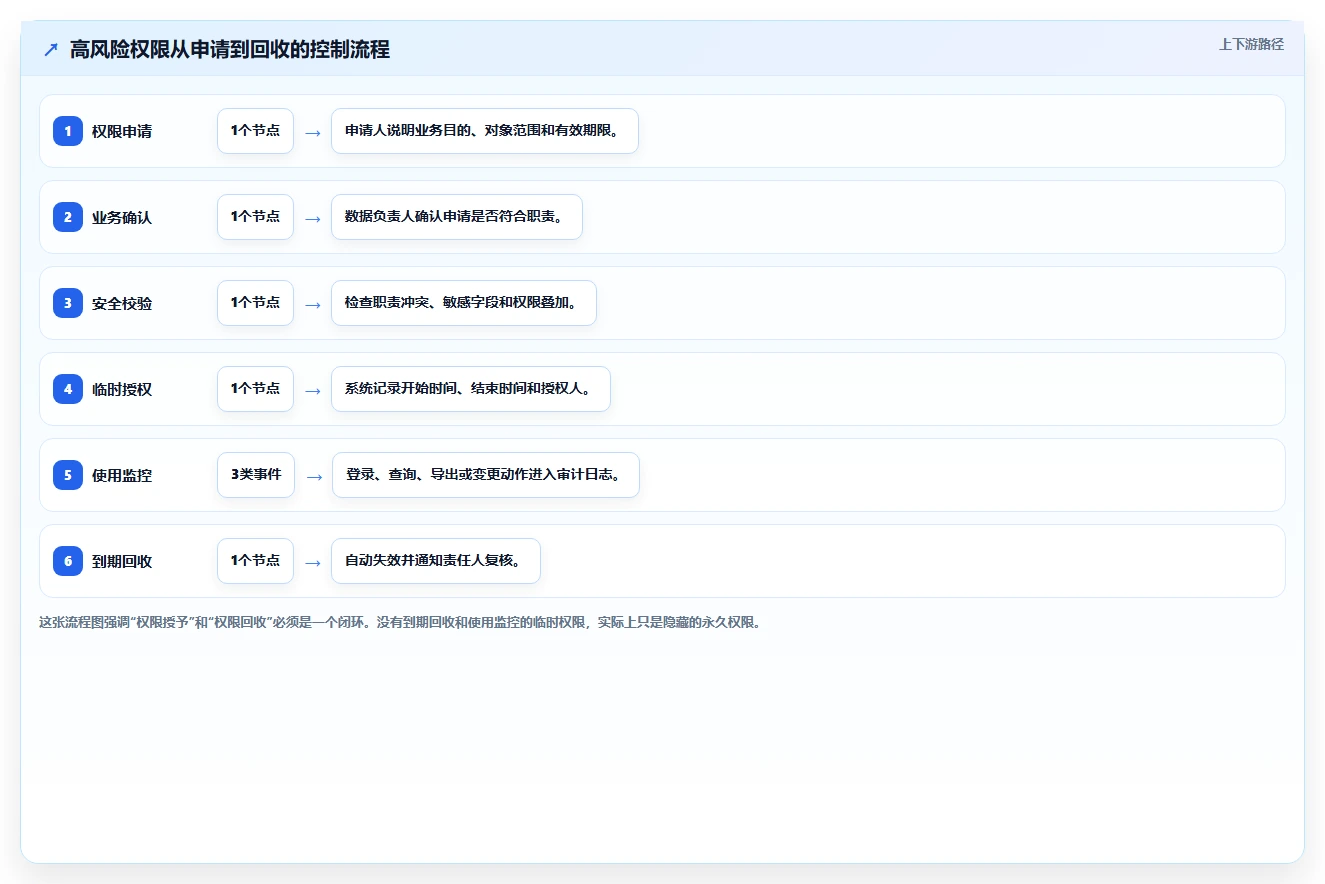Screen dimensions: 1325x884
Task: Click the arrow icon in 使用监控 row
Action: pos(314,476)
